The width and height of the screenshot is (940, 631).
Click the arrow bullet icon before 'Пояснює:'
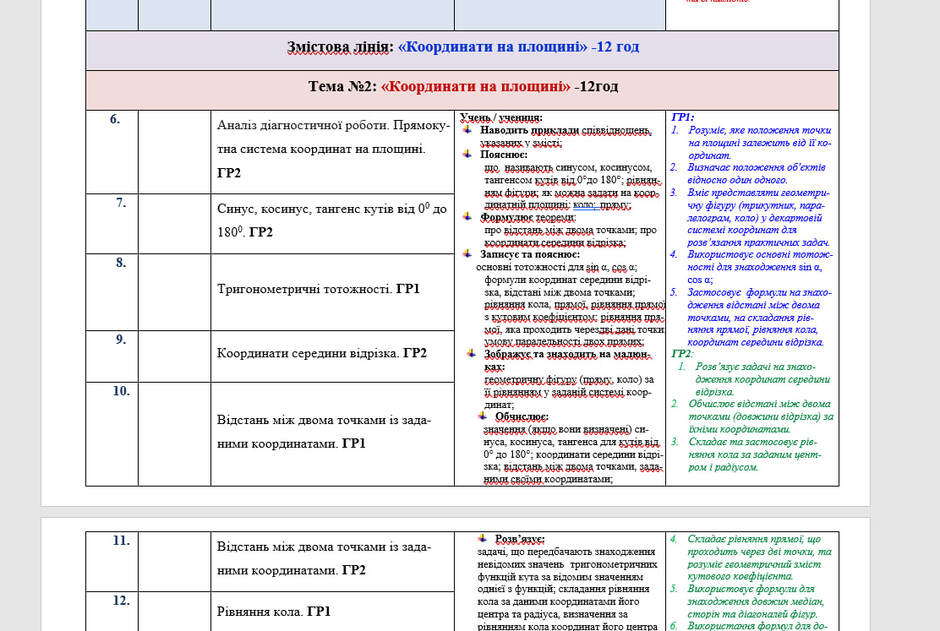click(468, 154)
